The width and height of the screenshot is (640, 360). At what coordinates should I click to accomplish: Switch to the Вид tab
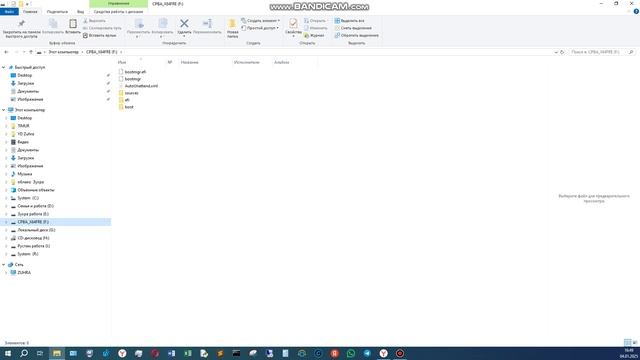click(80, 12)
